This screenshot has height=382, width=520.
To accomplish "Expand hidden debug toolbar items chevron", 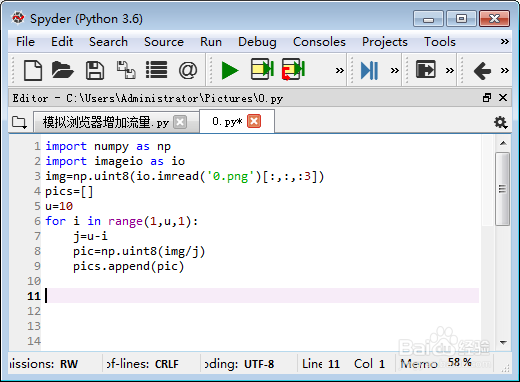I will tap(395, 70).
